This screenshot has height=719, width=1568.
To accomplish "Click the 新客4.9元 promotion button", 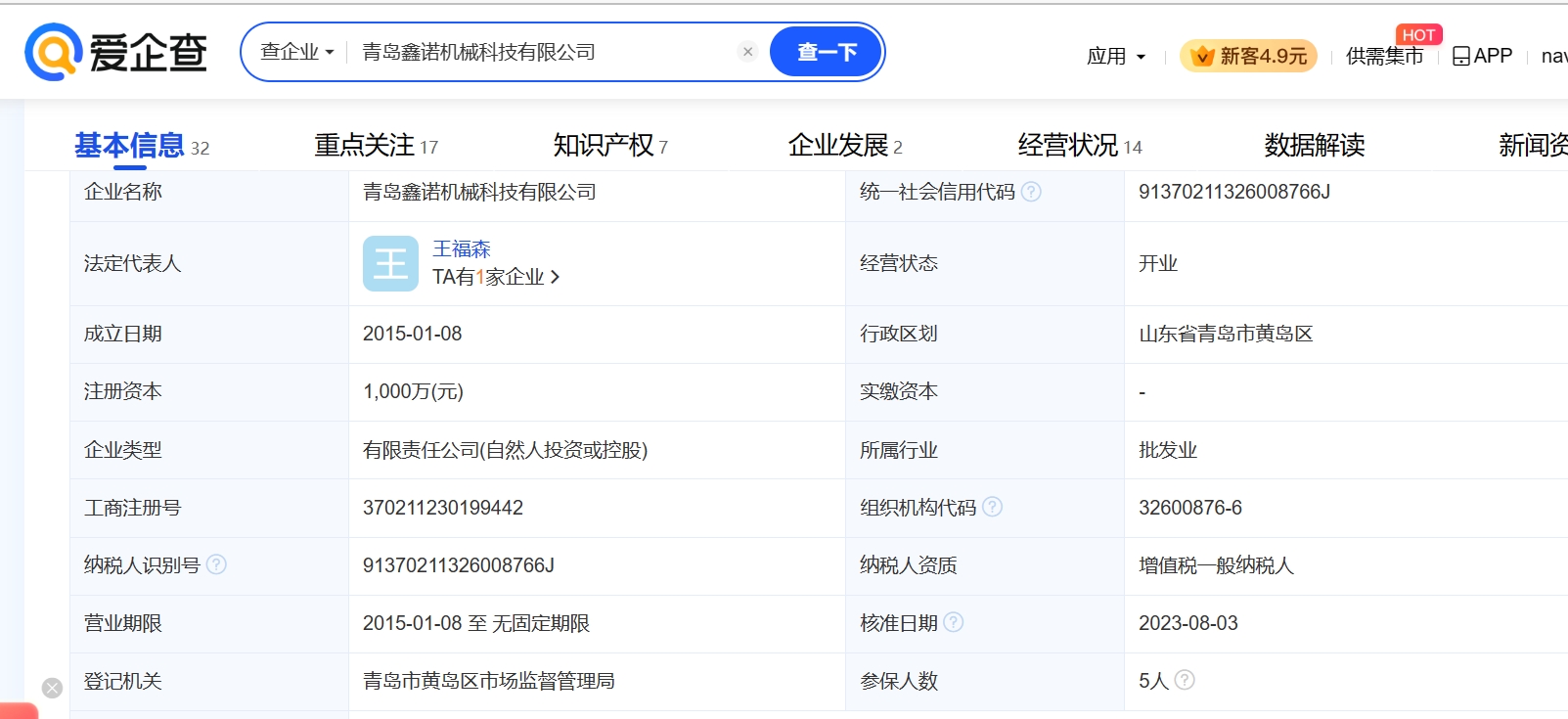I will 1248,56.
